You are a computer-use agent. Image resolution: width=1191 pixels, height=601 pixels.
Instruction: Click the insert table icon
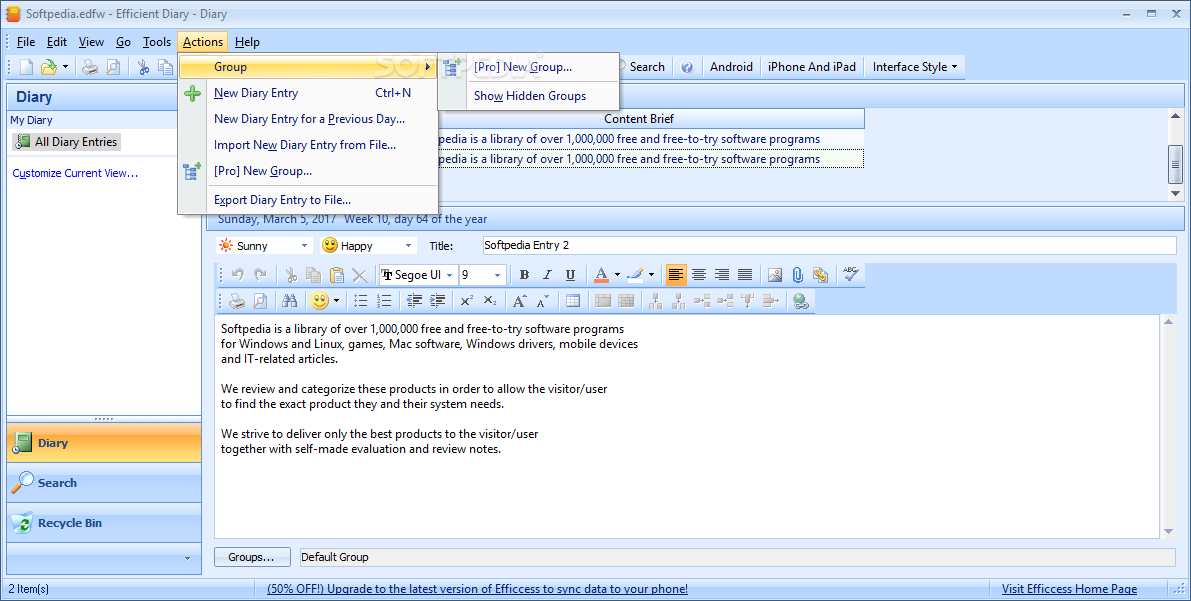pos(573,301)
